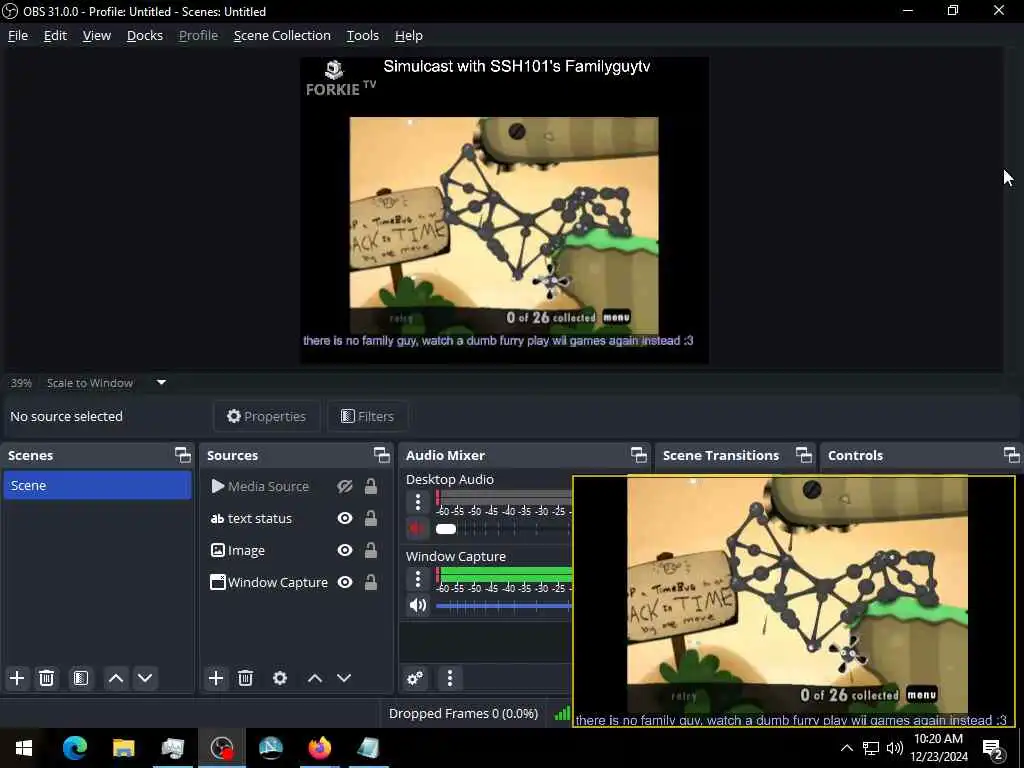Click the Filters button

pos(368,417)
